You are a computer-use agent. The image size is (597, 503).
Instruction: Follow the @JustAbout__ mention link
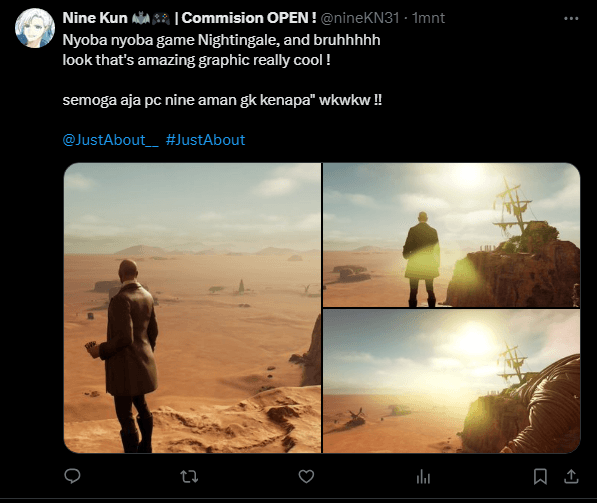point(110,140)
